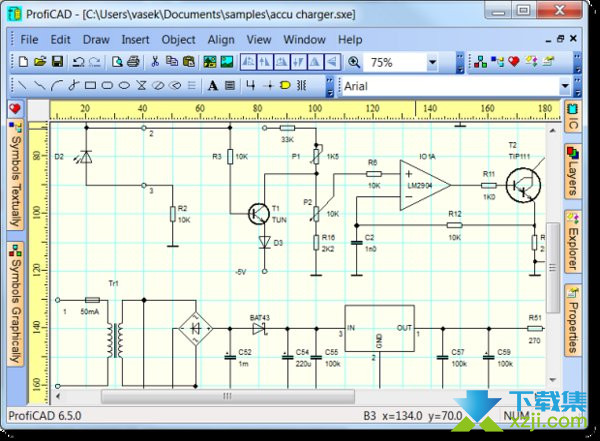
Task: Click the zoom magnifier icon
Action: pyautogui.click(x=354, y=62)
